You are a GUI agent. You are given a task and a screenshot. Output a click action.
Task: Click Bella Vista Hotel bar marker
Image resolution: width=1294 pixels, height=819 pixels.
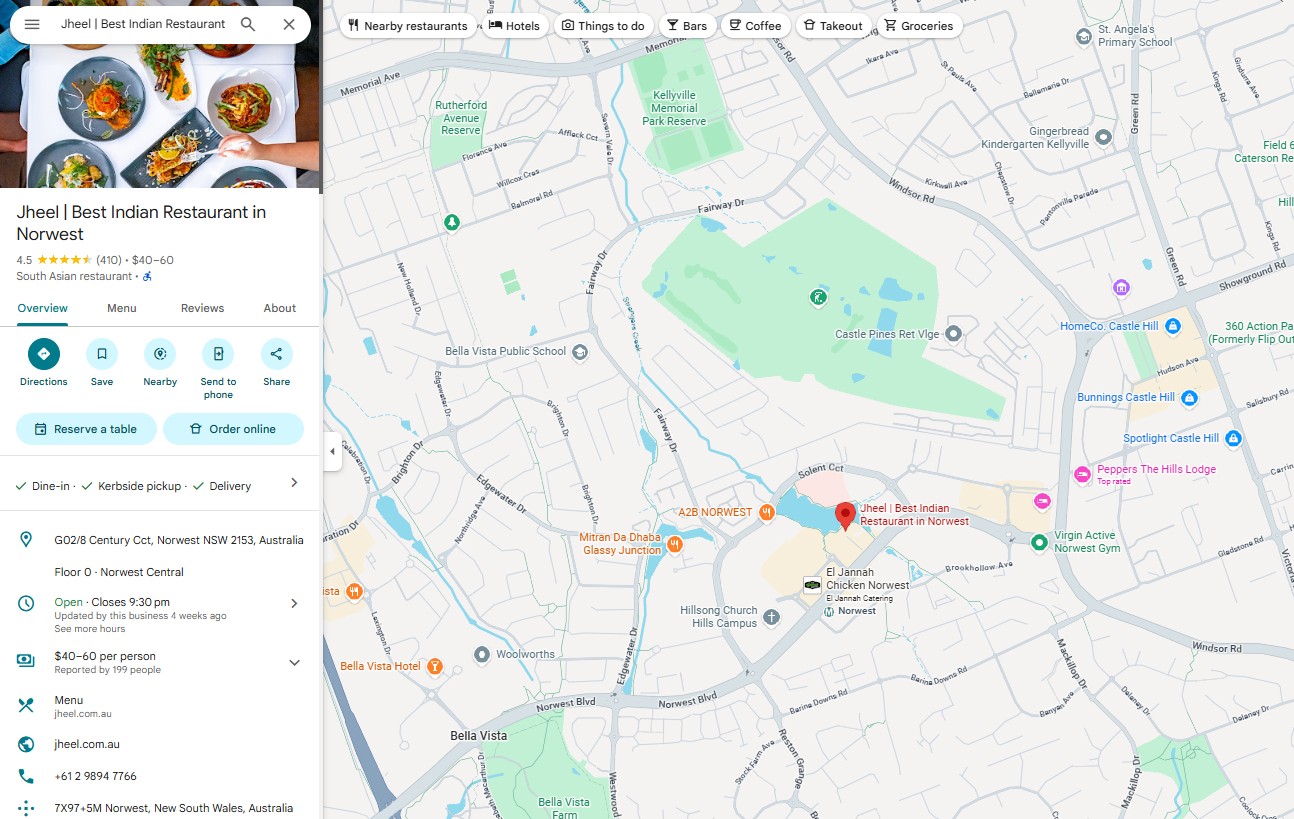(435, 666)
